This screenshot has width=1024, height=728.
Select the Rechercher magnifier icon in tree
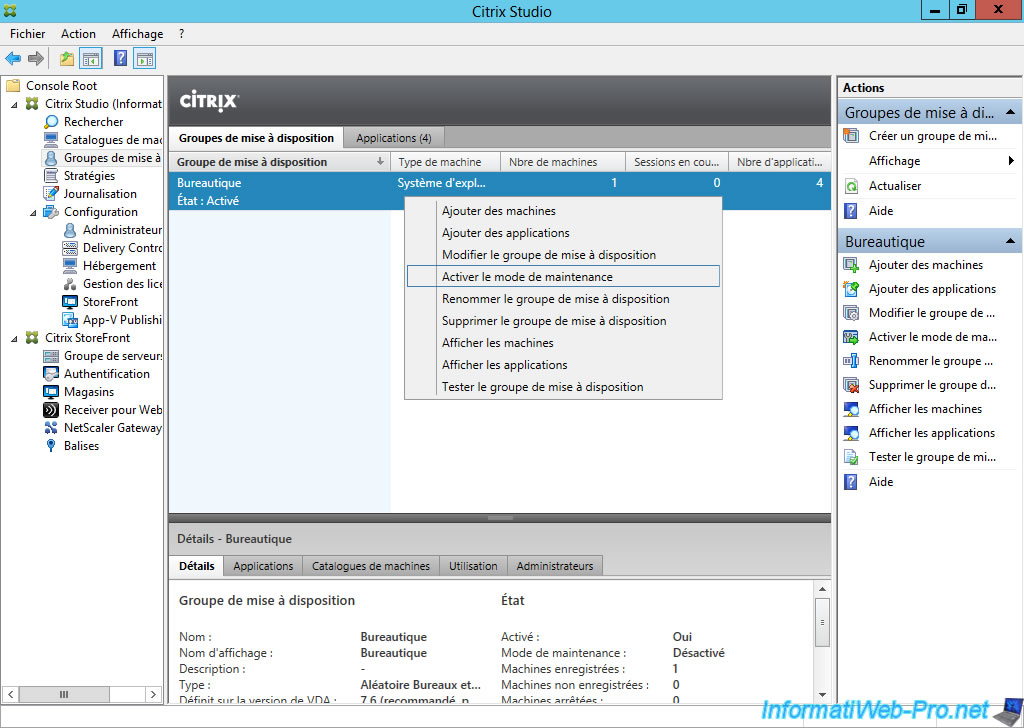coord(51,121)
